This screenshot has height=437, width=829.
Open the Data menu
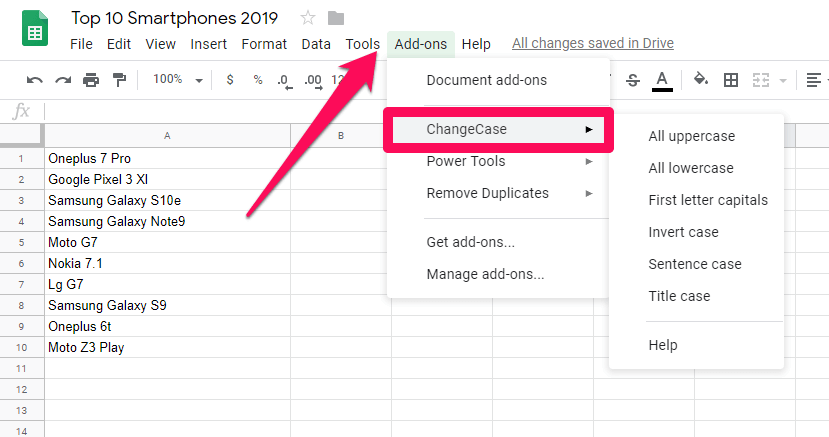pos(316,44)
